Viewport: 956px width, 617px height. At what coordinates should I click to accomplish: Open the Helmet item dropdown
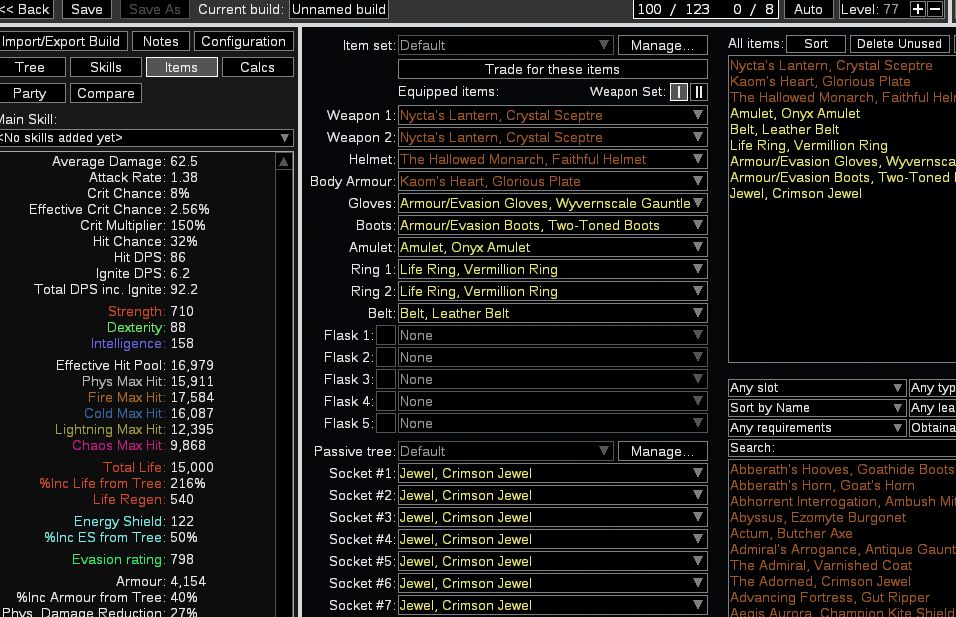point(552,159)
